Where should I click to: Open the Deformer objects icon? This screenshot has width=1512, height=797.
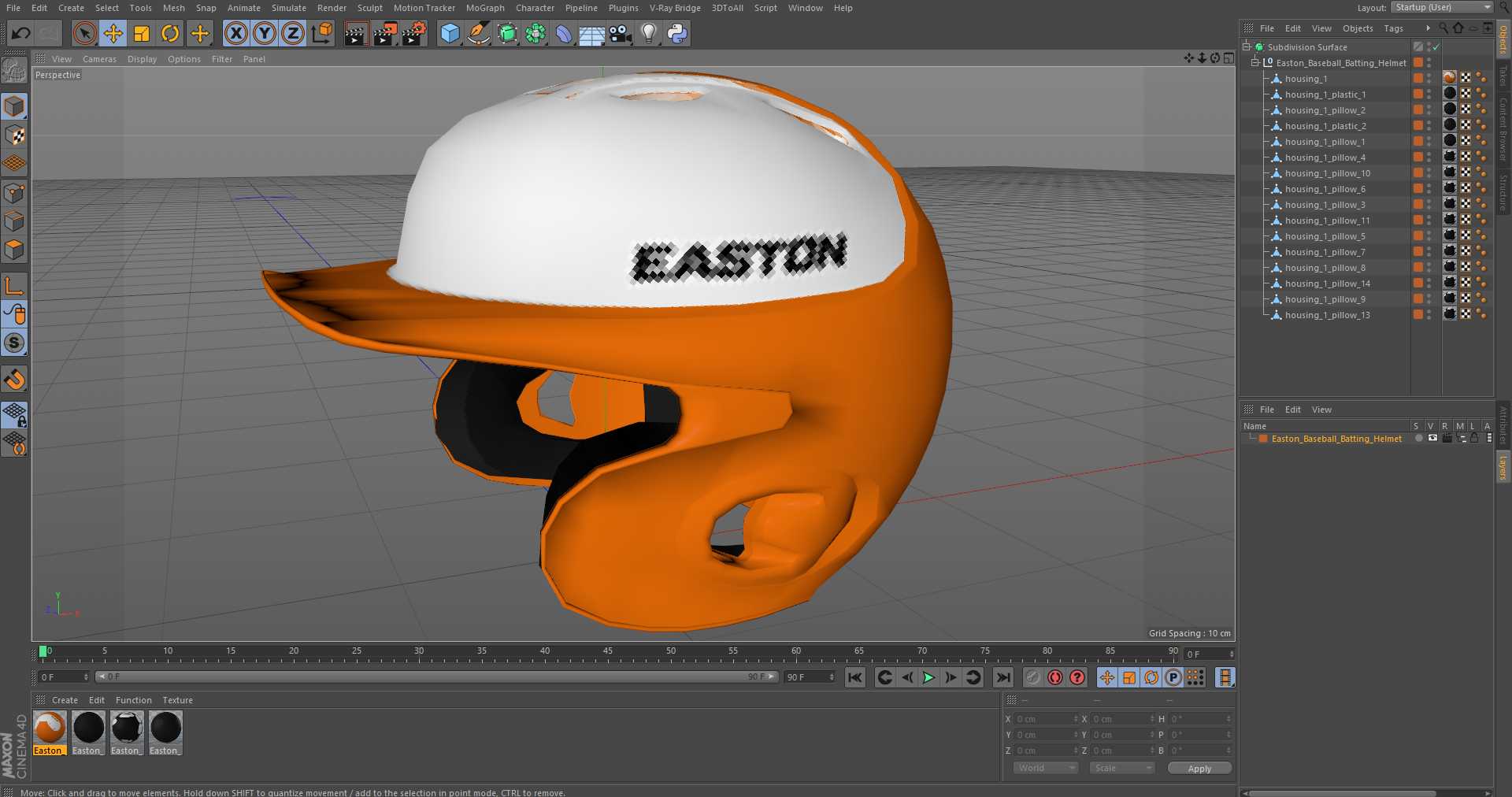(x=564, y=33)
